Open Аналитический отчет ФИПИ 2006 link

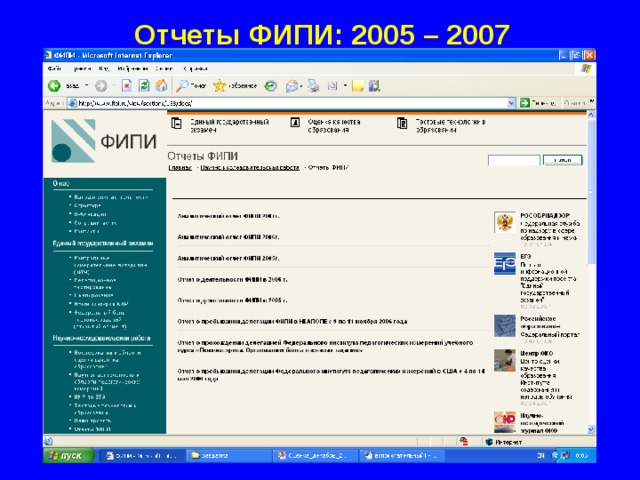click(x=228, y=237)
